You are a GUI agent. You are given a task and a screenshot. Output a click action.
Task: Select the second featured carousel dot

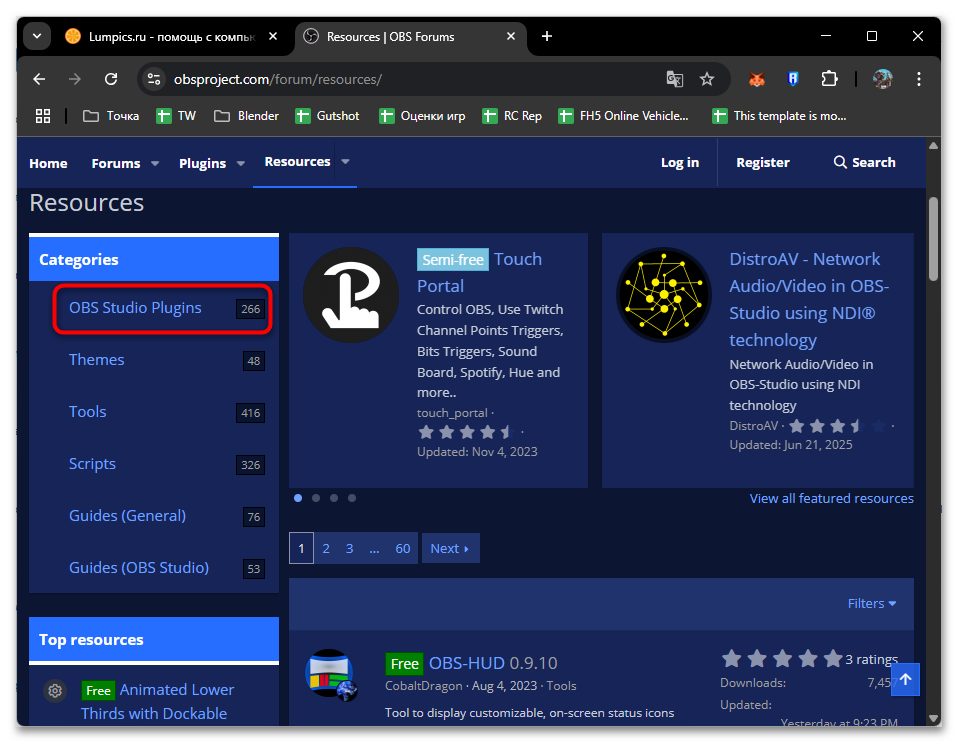[x=316, y=497]
